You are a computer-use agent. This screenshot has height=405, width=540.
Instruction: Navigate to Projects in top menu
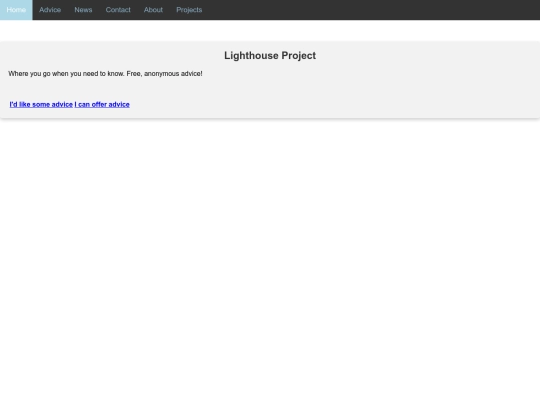tap(189, 10)
